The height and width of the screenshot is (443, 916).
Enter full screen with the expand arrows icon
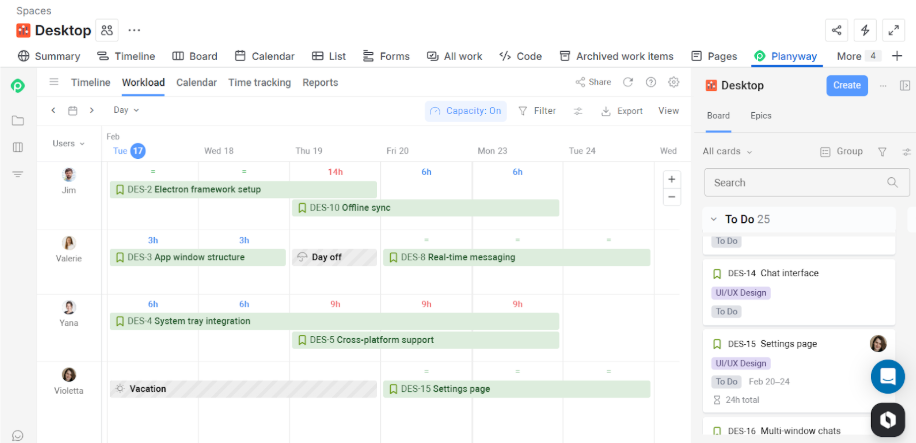(x=893, y=30)
